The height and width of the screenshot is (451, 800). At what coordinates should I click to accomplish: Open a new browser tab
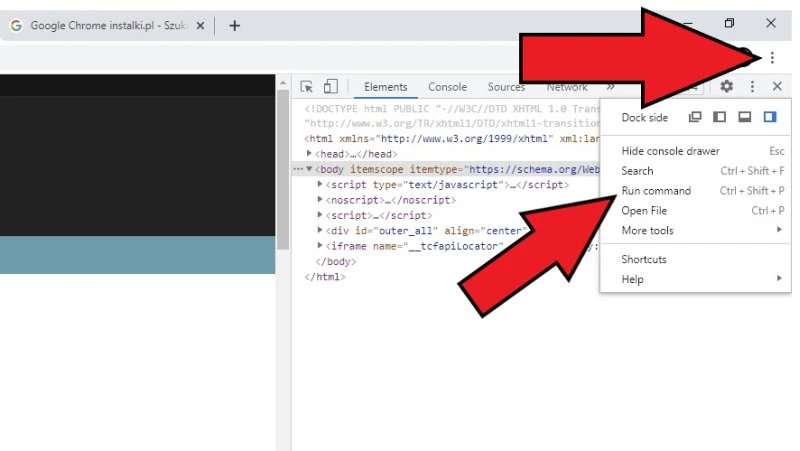pos(234,26)
